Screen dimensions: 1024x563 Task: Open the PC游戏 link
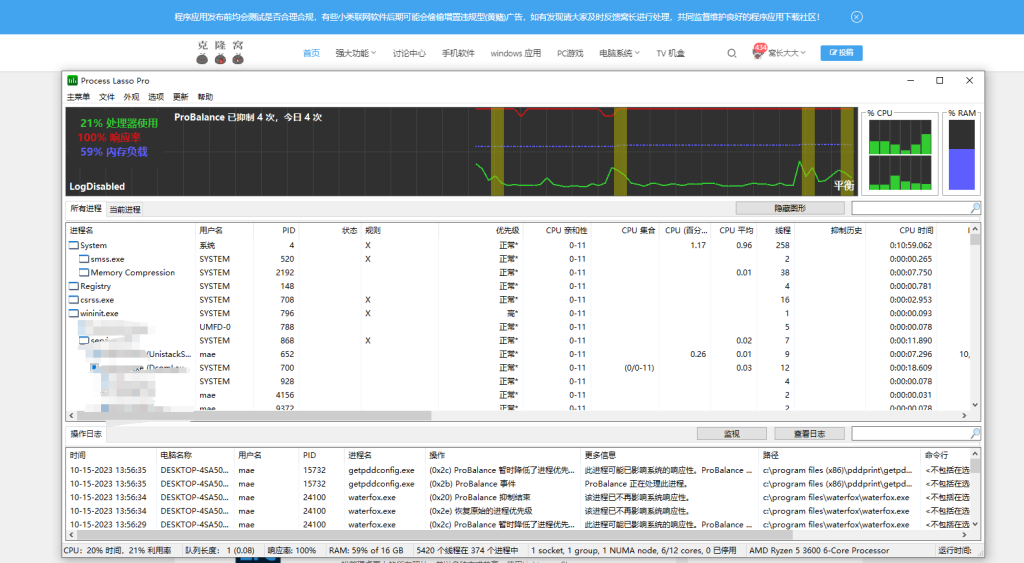point(569,54)
